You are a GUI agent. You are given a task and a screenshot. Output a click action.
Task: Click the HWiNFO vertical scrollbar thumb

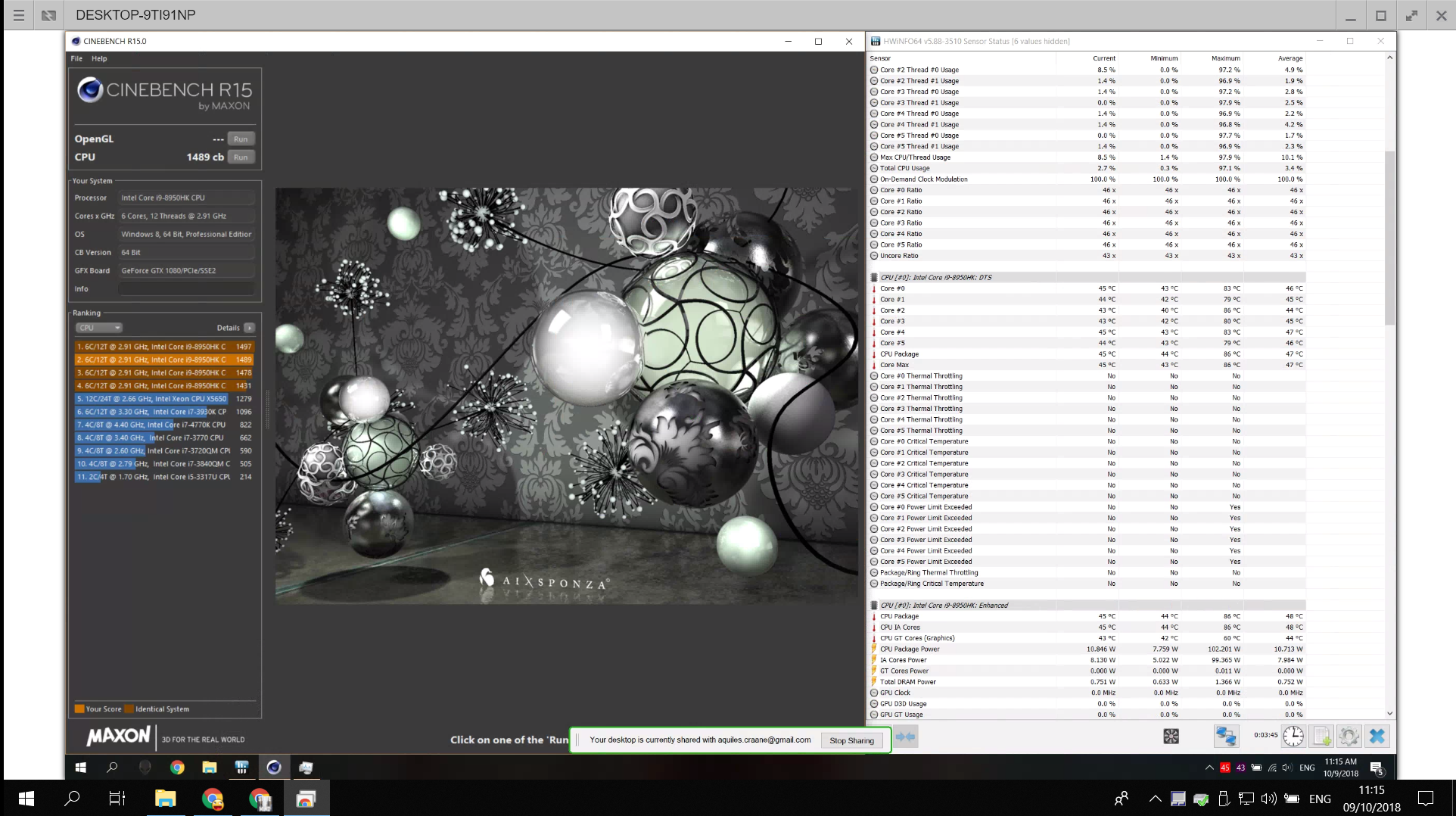pyautogui.click(x=1389, y=237)
